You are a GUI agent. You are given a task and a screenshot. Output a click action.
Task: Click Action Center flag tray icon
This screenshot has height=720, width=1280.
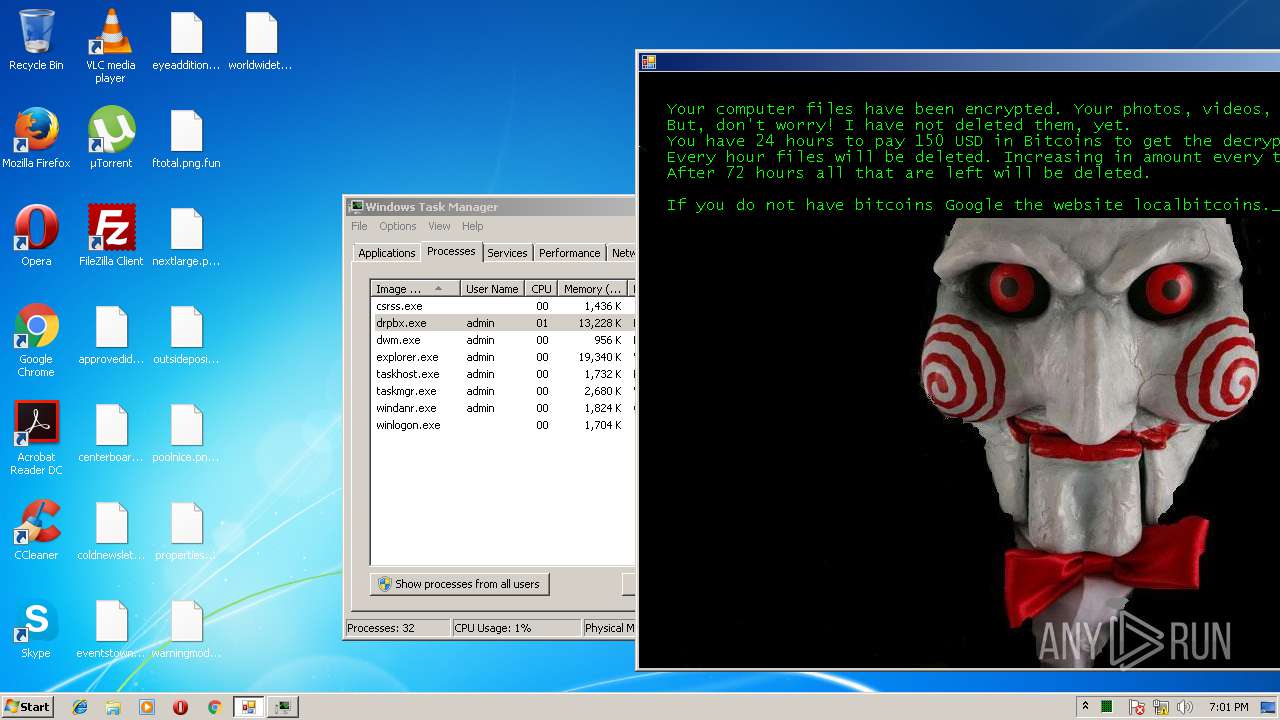point(1137,707)
